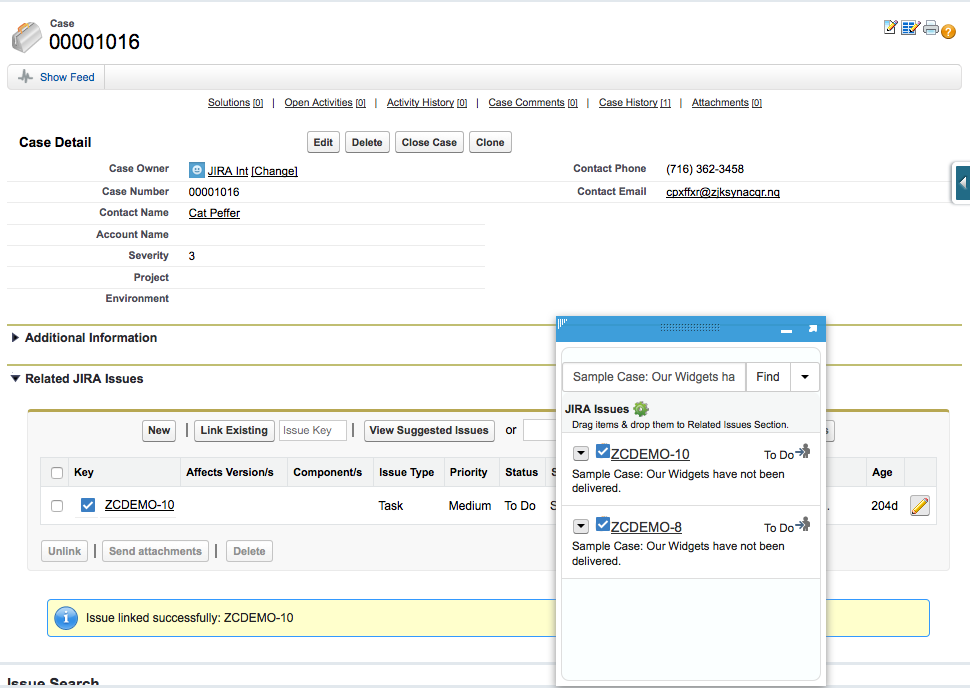Click the table edit icon in page header
970x688 pixels.
pos(910,28)
